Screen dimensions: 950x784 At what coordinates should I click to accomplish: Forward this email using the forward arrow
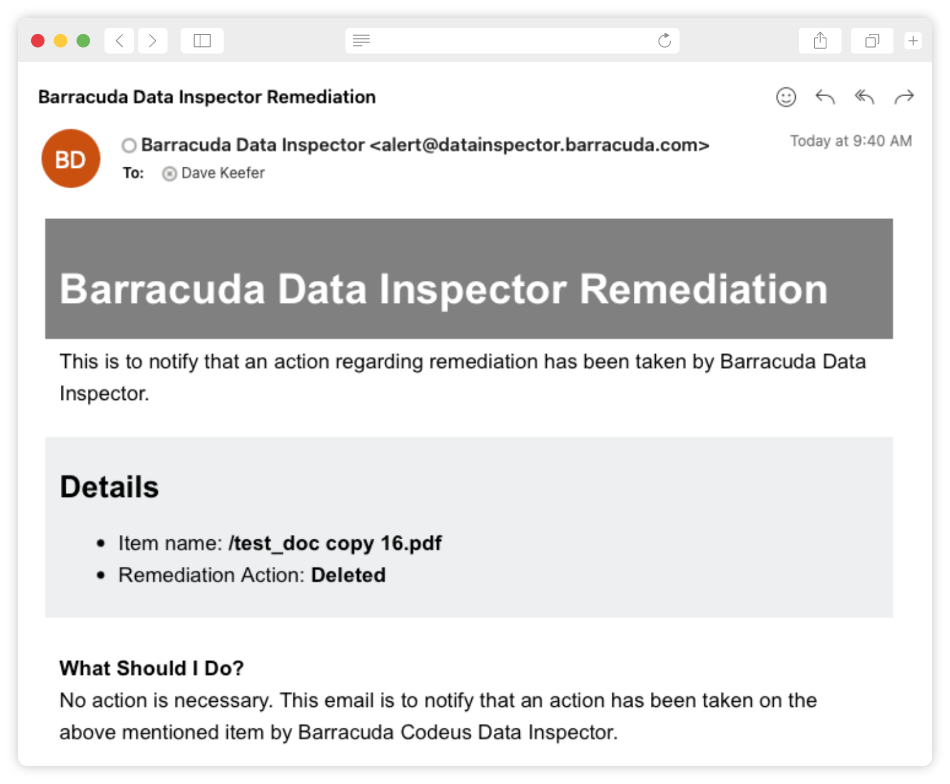pos(904,97)
